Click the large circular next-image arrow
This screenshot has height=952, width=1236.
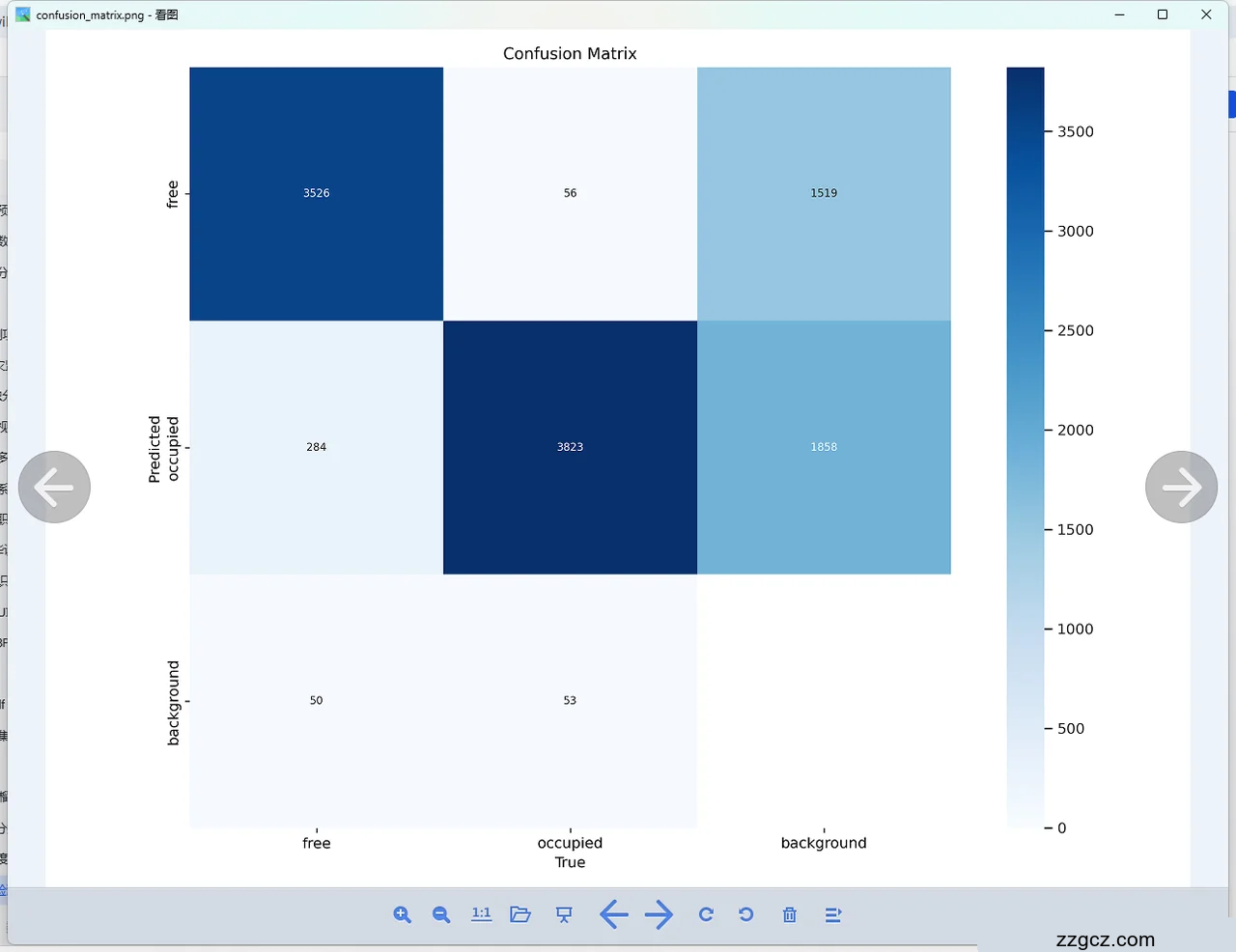1181,487
